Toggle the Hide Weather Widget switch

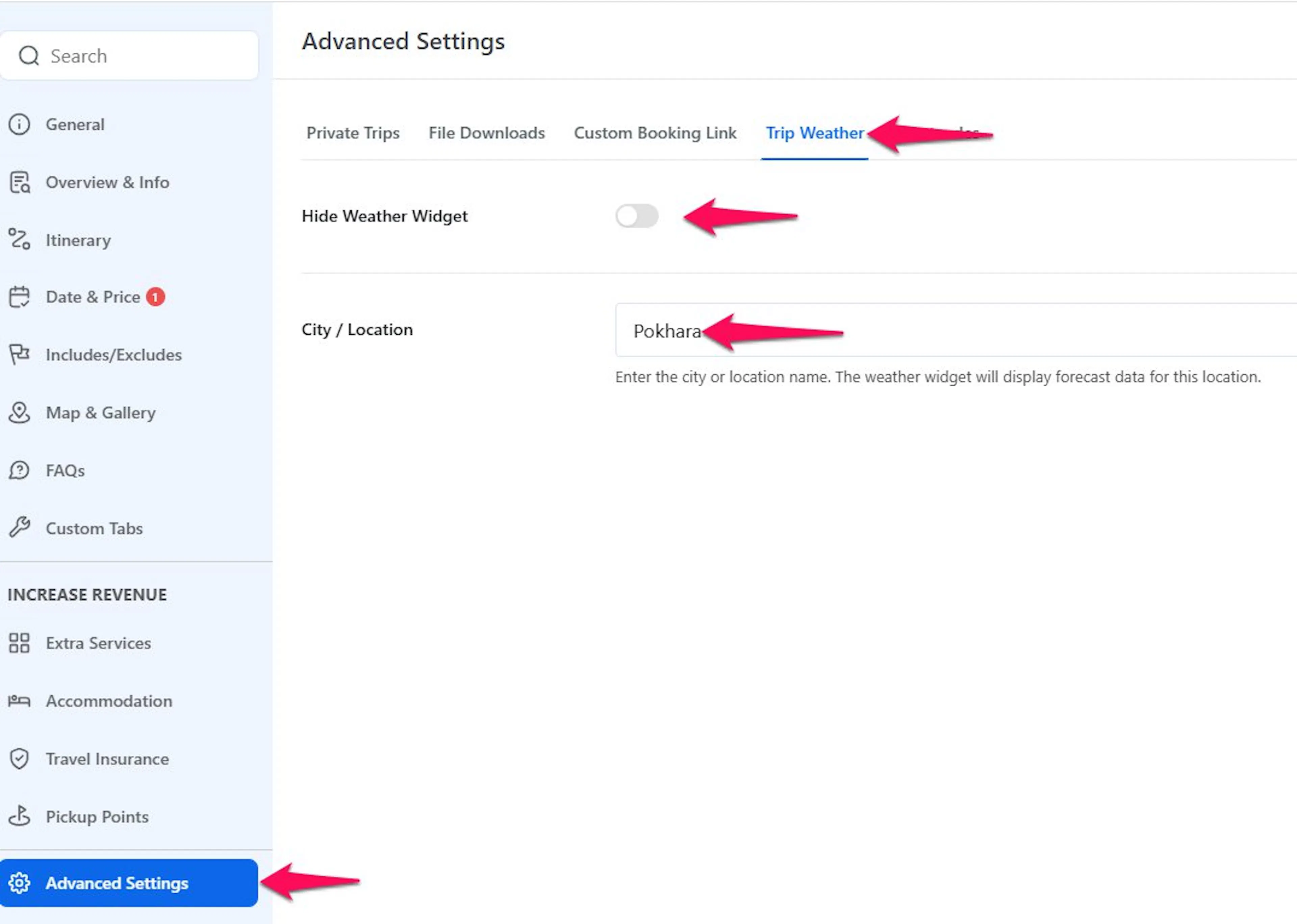coord(637,216)
